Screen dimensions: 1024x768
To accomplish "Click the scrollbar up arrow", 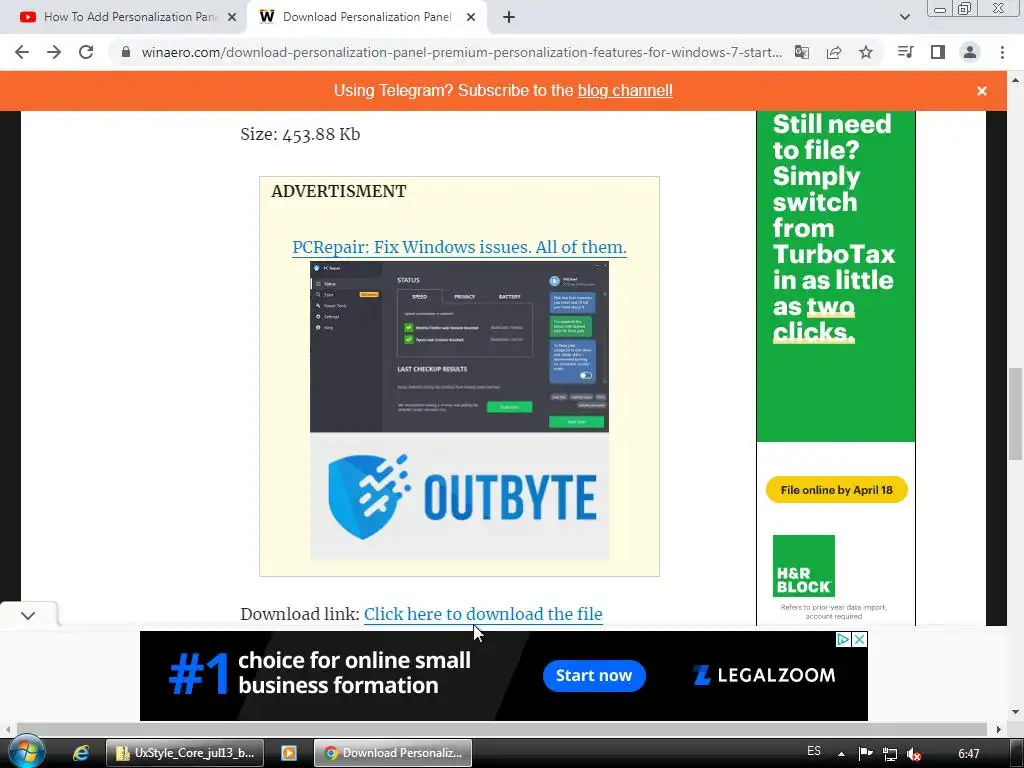I will coord(1016,80).
